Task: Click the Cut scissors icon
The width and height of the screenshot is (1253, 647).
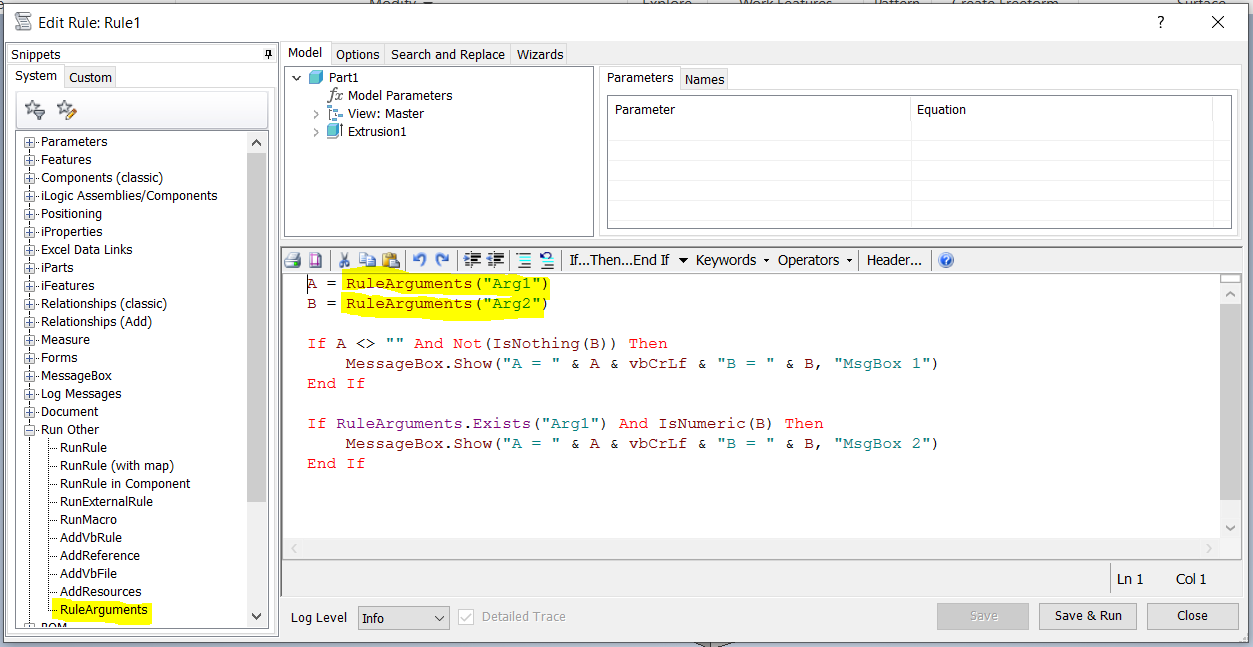Action: (x=344, y=260)
